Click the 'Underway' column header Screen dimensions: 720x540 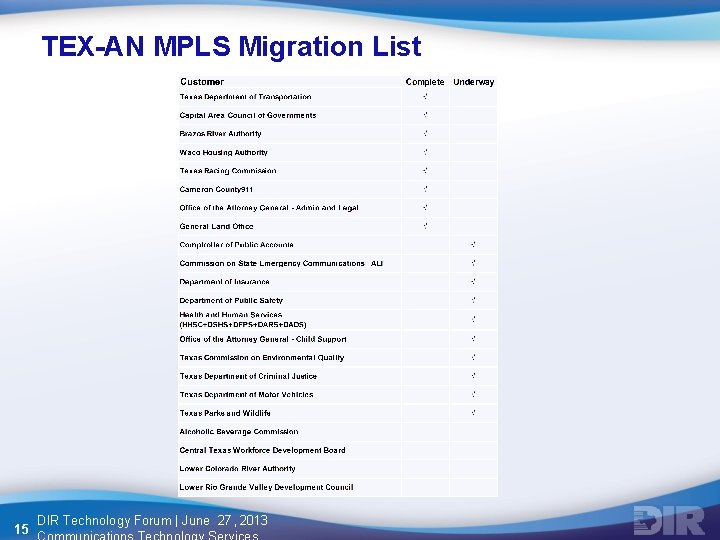[x=473, y=82]
